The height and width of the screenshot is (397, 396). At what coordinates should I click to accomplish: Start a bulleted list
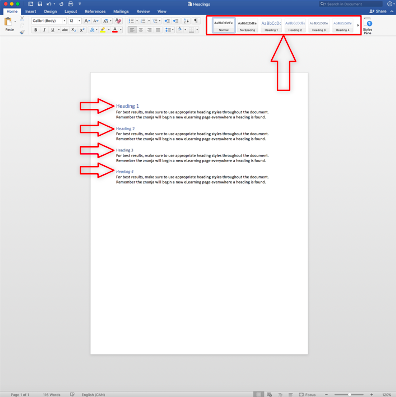pyautogui.click(x=132, y=21)
